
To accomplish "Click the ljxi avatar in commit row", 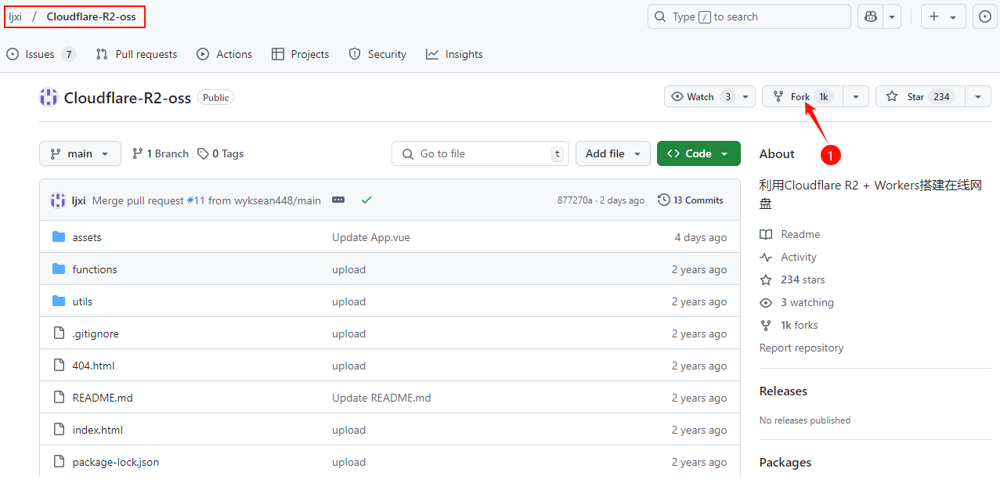I will click(x=58, y=200).
